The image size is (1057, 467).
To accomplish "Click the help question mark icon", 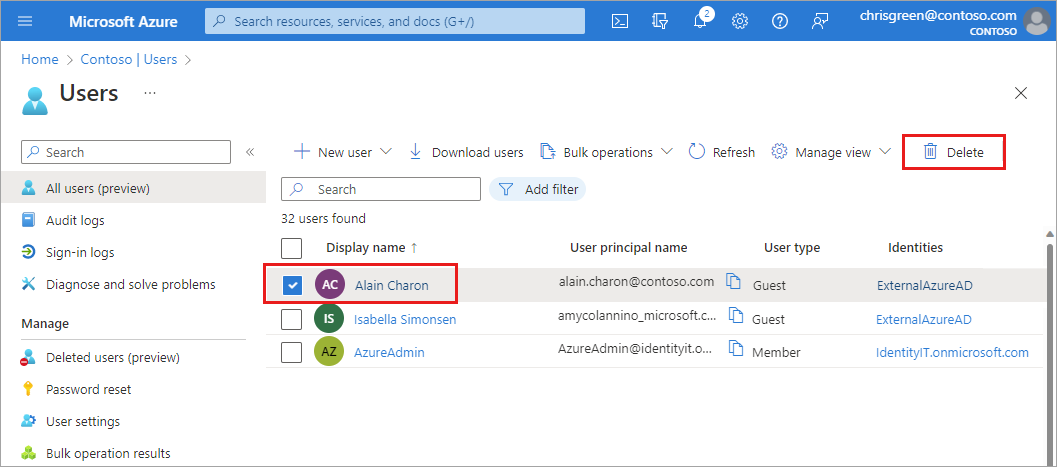I will [780, 21].
